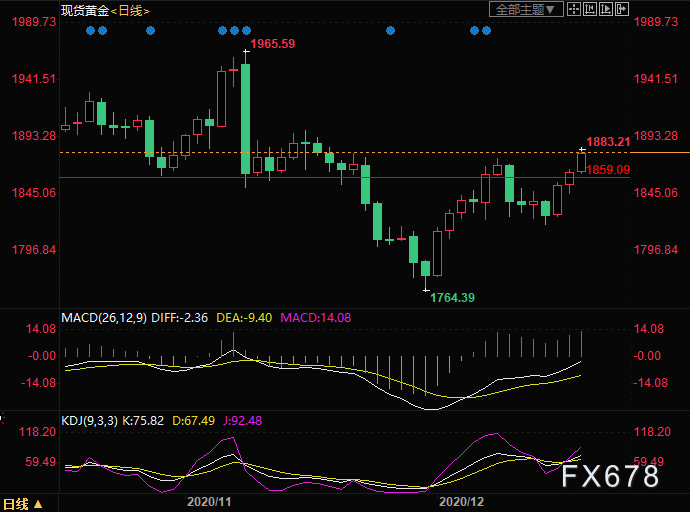Click the K:75.82 value
690x512 pixels.
pyautogui.click(x=143, y=421)
